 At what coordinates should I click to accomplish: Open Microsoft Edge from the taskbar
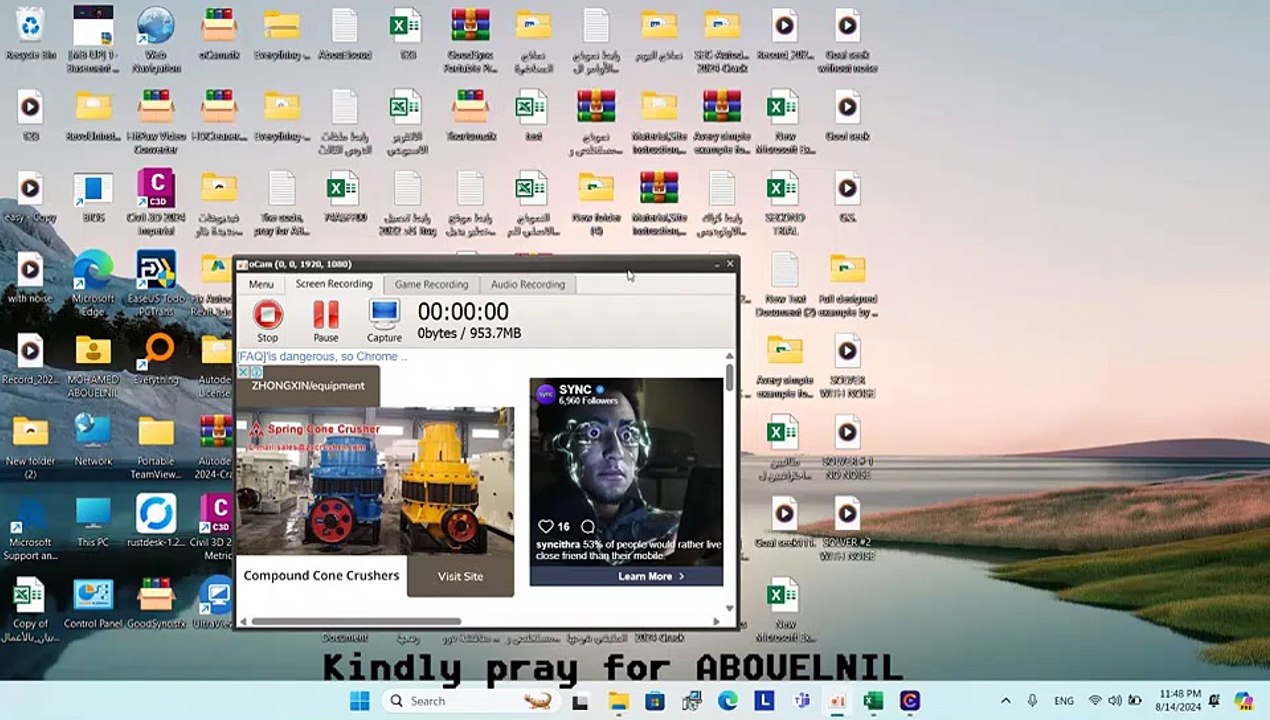728,701
